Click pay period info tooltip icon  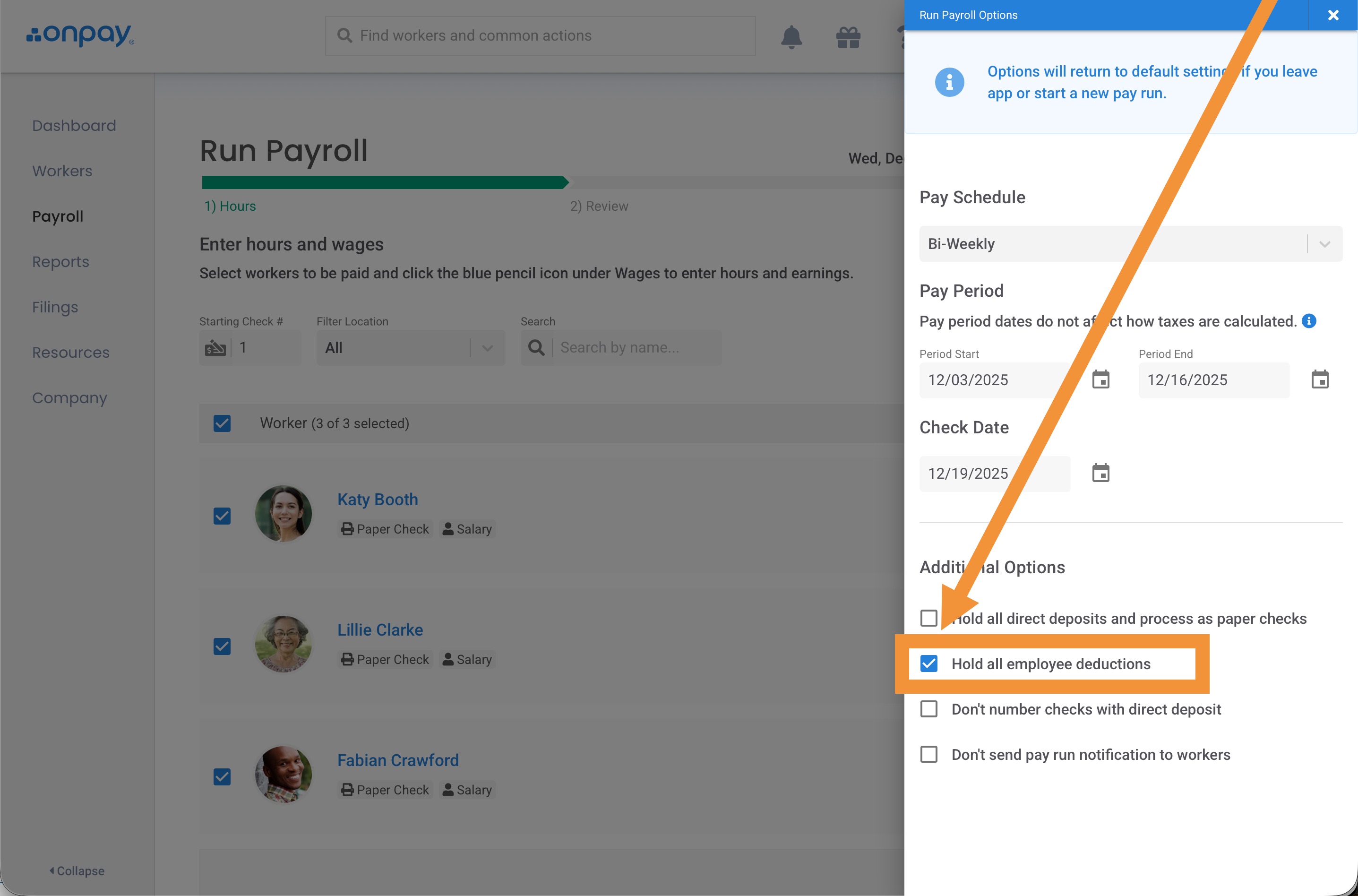(1309, 321)
